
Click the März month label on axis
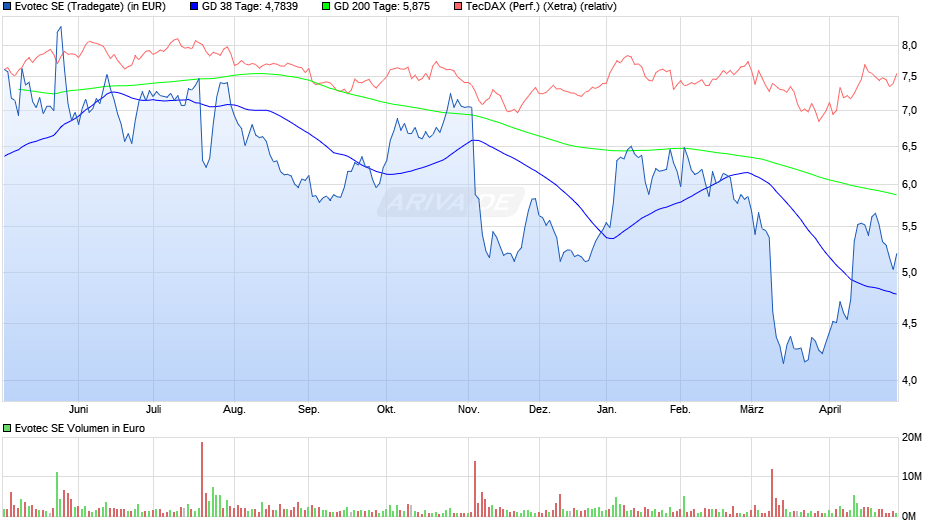(x=752, y=410)
